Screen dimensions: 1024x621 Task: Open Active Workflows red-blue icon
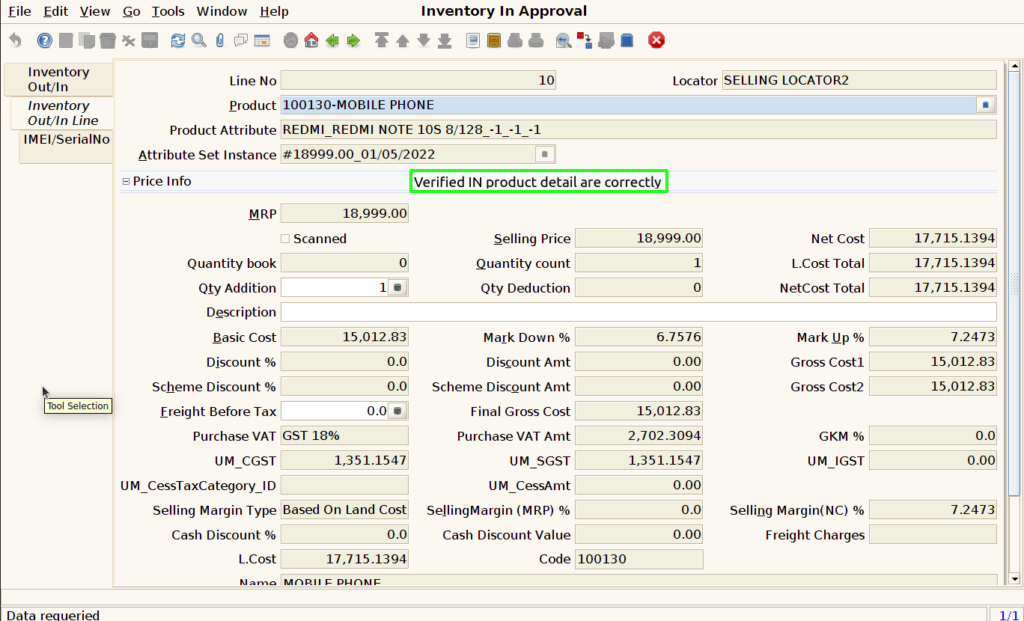click(x=584, y=40)
